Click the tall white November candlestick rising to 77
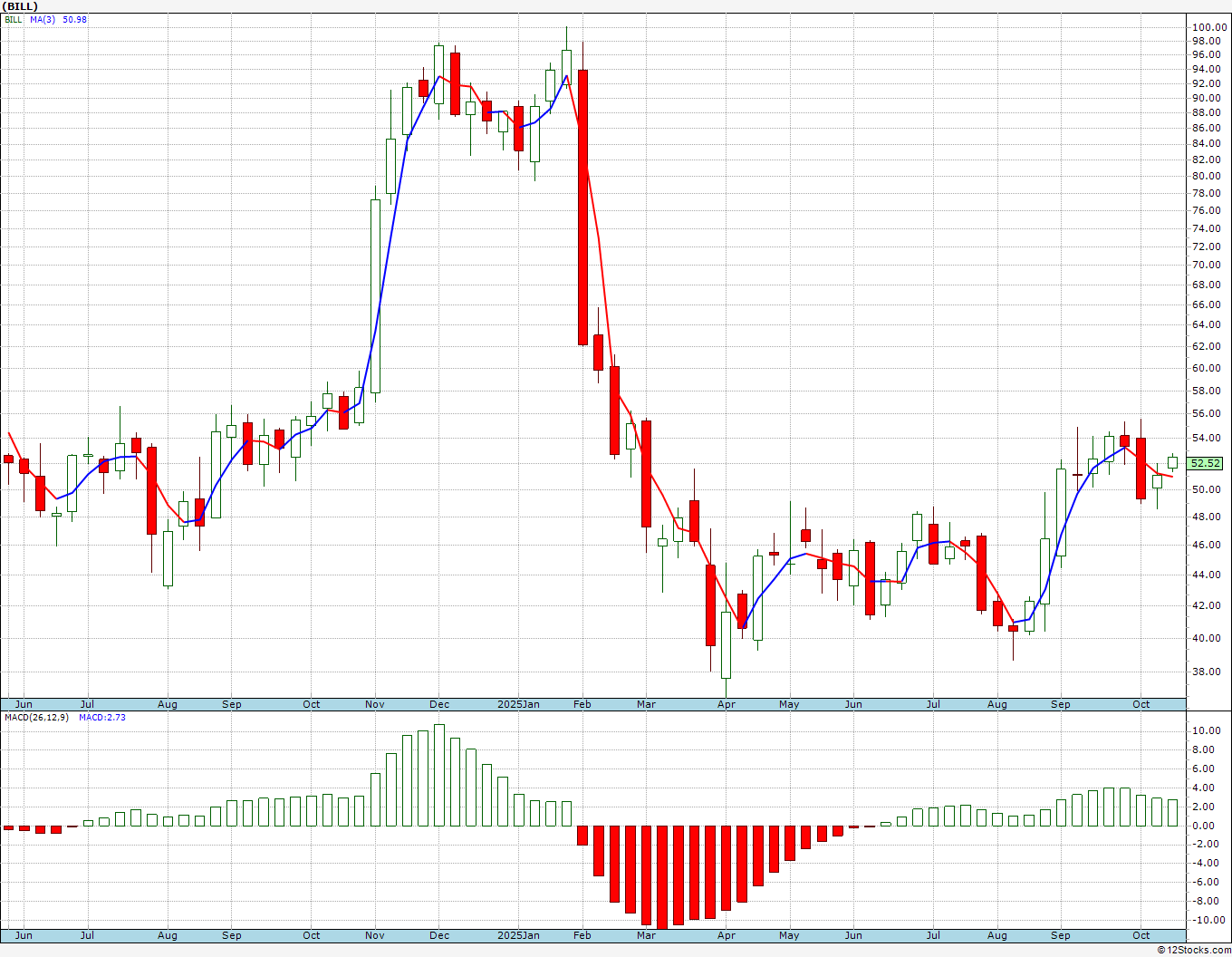 tap(375, 295)
